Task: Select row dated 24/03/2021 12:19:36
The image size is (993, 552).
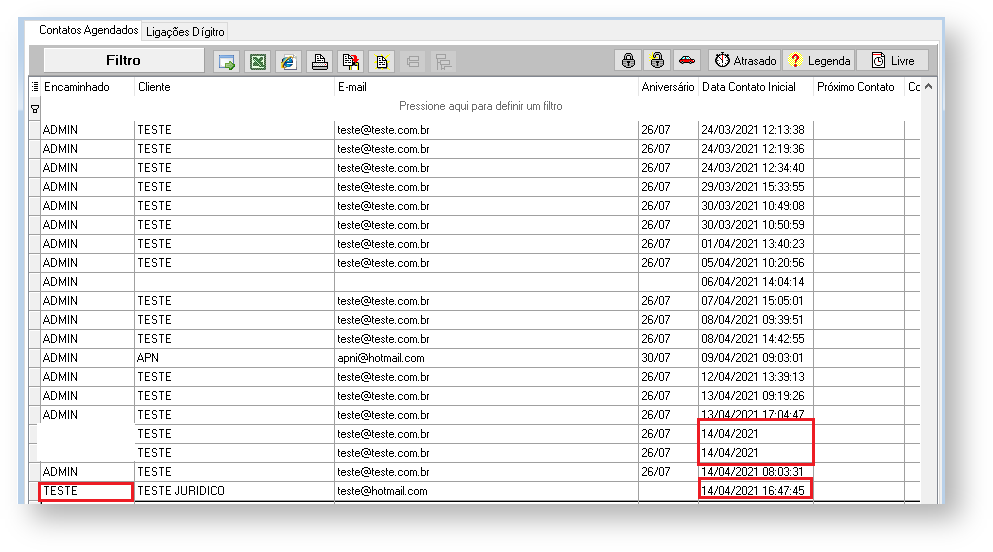Action: pyautogui.click(x=474, y=149)
